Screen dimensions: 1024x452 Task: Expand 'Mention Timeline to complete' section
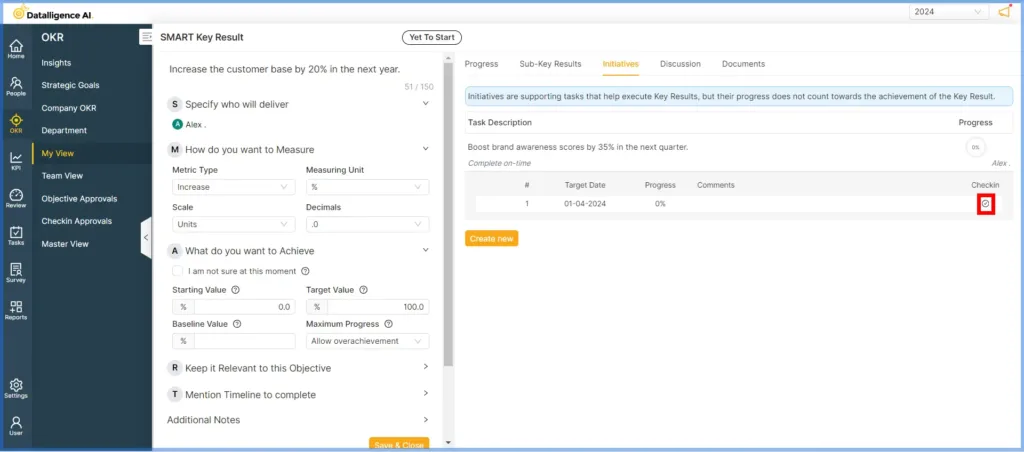pyautogui.click(x=426, y=394)
